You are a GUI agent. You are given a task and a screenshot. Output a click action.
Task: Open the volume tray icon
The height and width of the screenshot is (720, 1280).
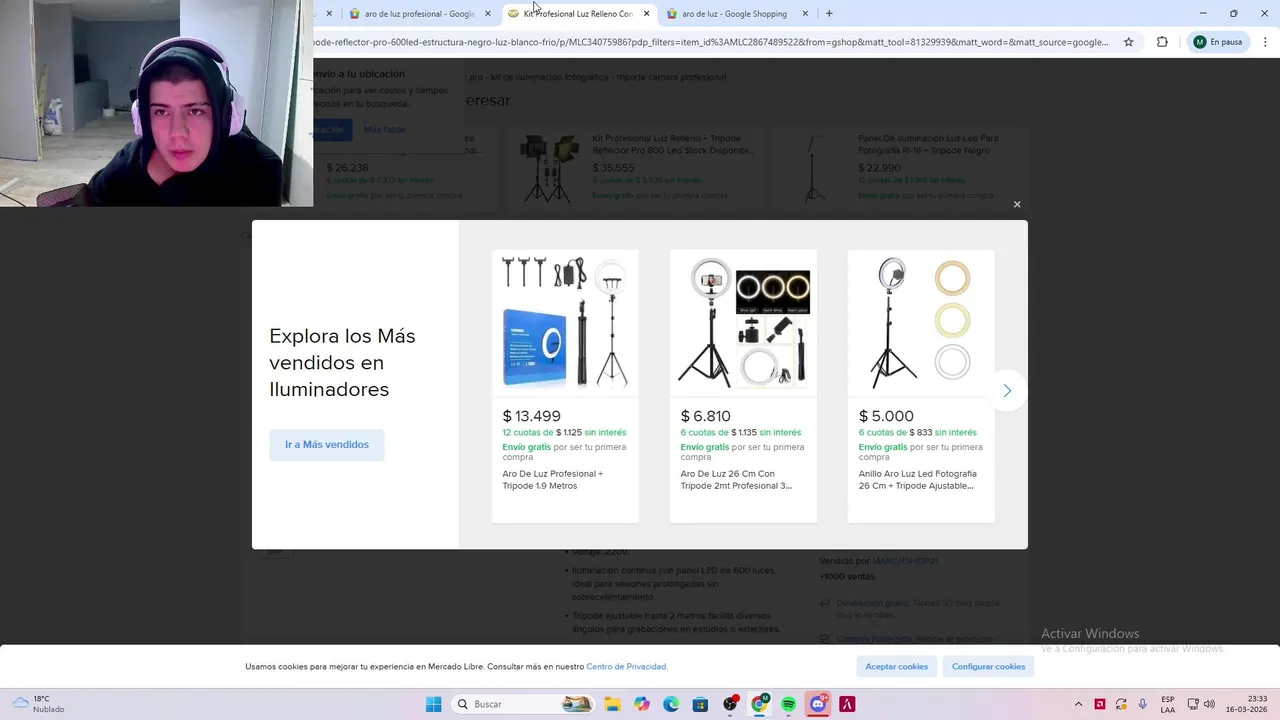pos(1209,704)
